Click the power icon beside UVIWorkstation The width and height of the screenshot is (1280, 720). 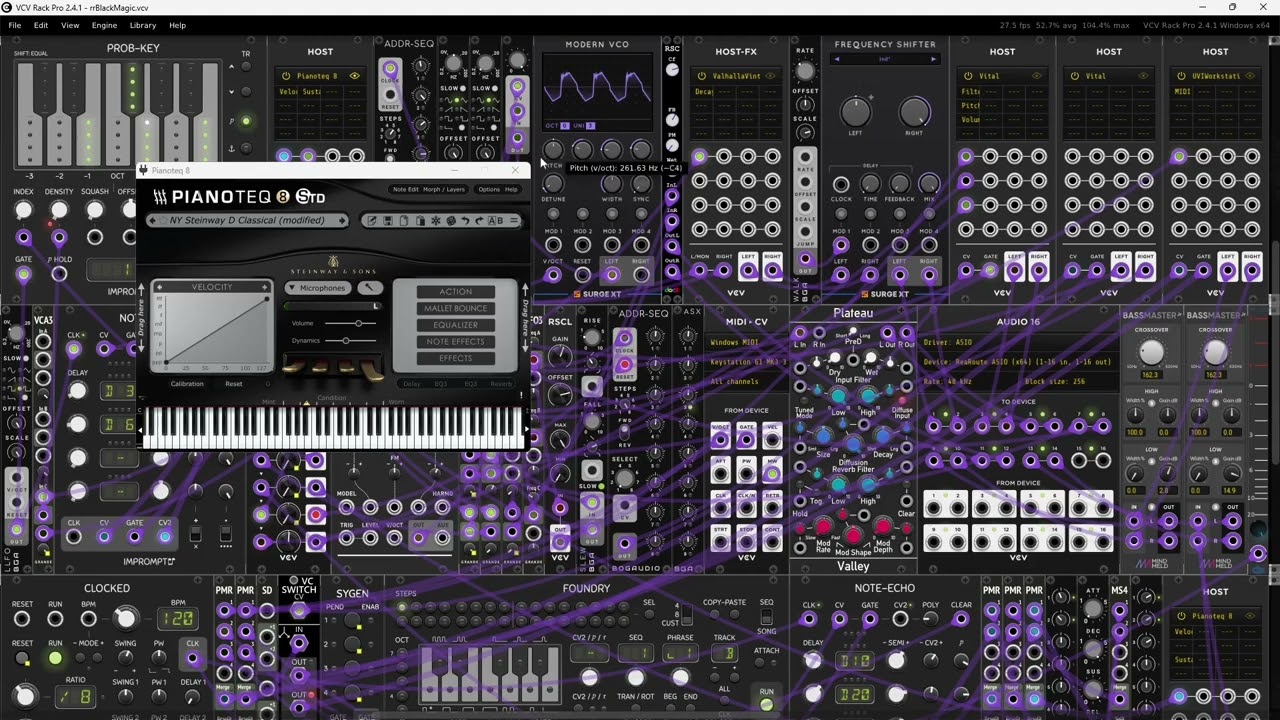pos(1180,76)
